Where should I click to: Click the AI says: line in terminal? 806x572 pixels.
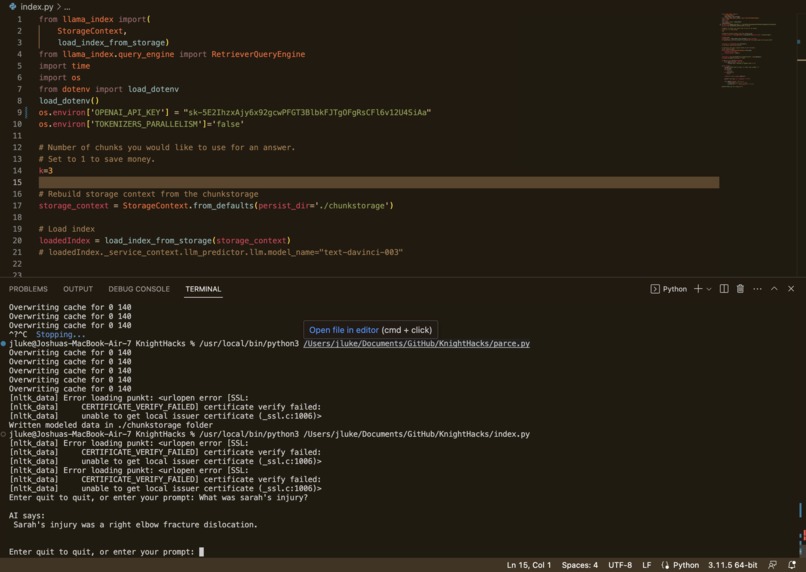(x=27, y=515)
